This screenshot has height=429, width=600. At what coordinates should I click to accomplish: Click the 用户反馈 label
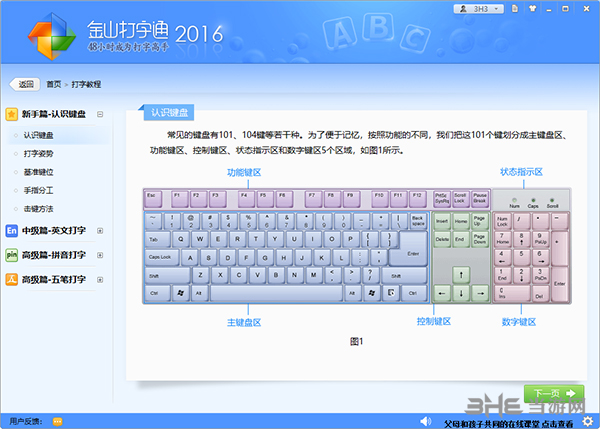pyautogui.click(x=26, y=422)
